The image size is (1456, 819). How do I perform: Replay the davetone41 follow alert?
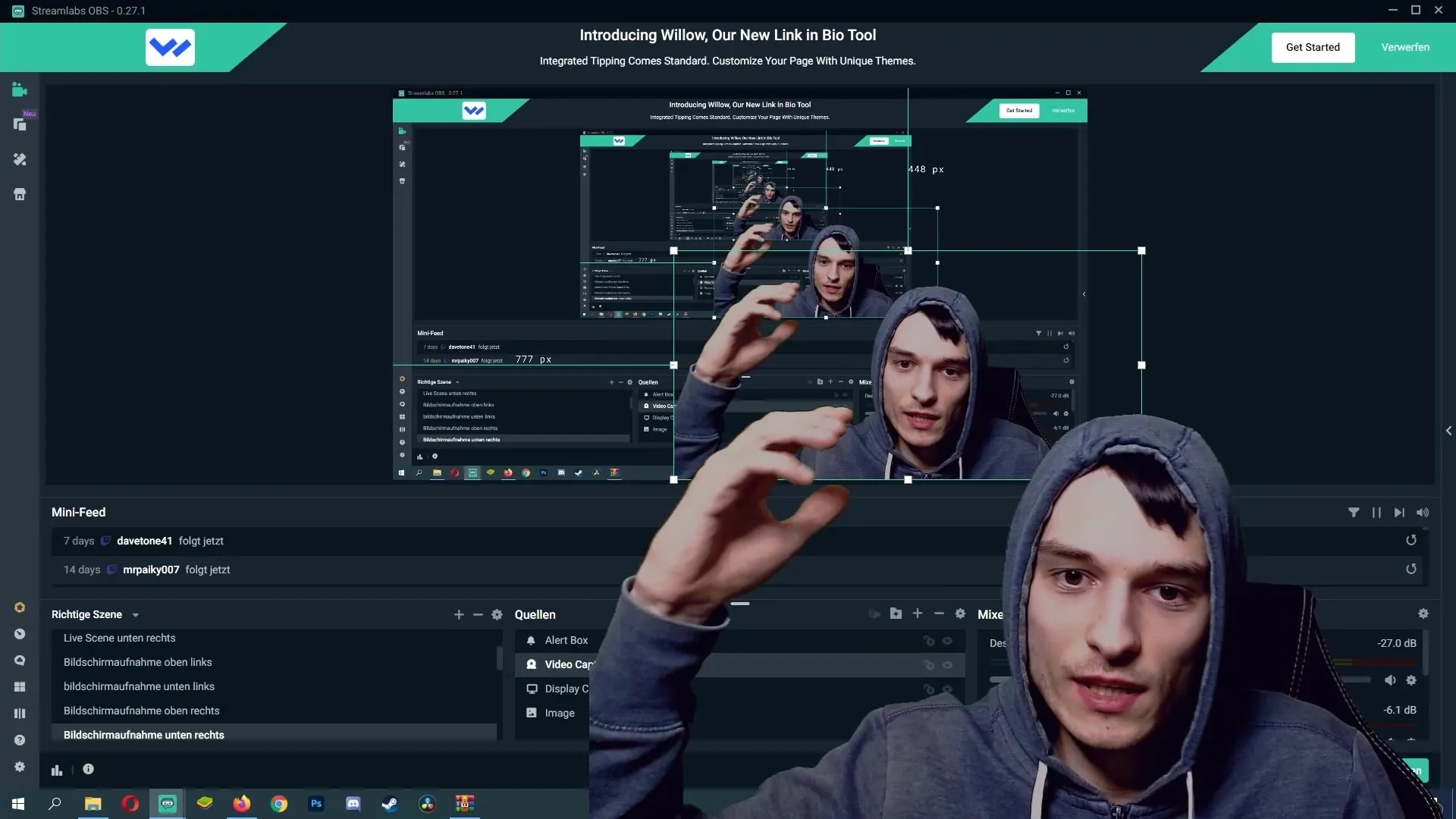click(x=1411, y=541)
